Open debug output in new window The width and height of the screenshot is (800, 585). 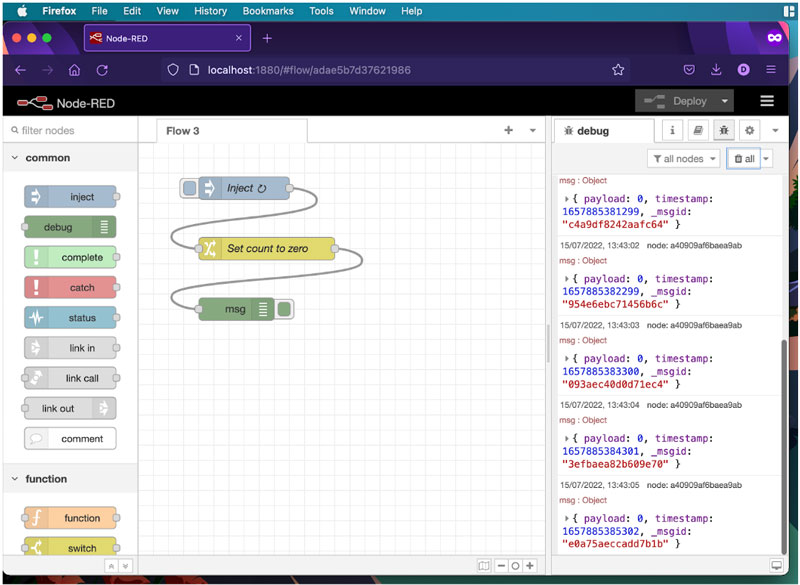point(776,565)
